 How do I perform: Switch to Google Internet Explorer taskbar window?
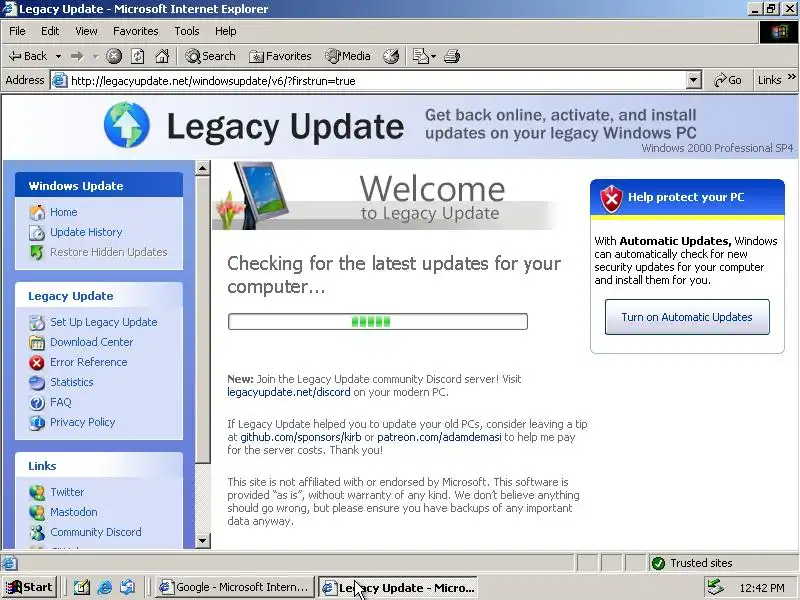pos(235,587)
